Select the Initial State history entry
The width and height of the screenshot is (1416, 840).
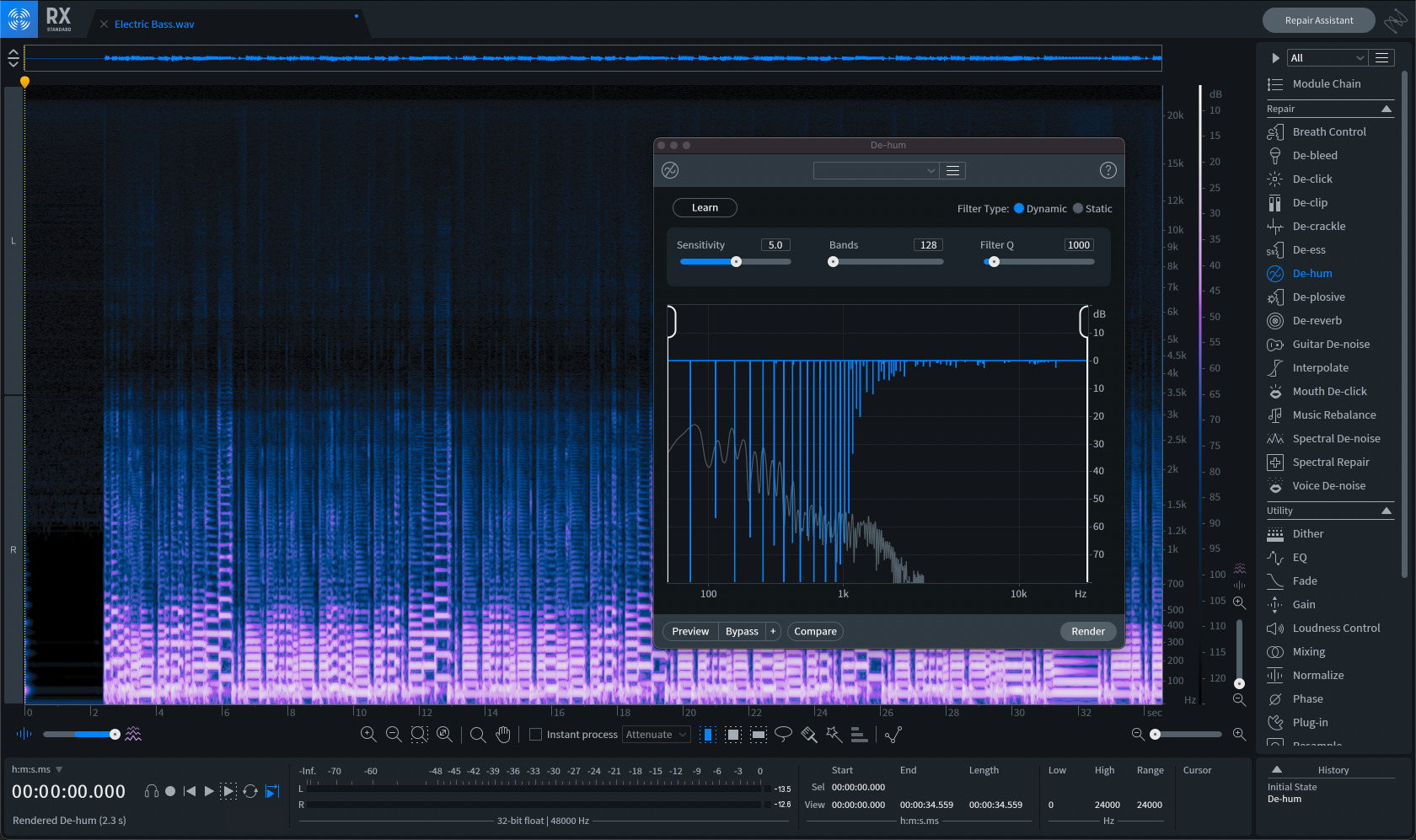click(x=1292, y=787)
